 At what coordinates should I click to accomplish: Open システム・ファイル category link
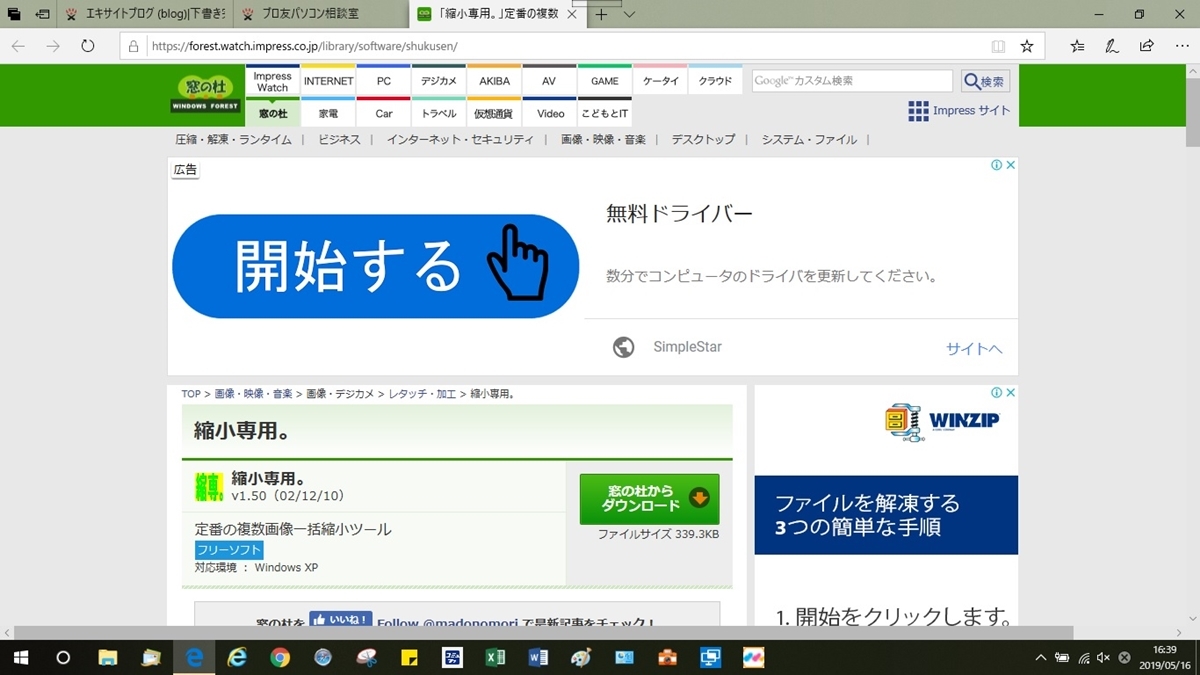coord(809,140)
